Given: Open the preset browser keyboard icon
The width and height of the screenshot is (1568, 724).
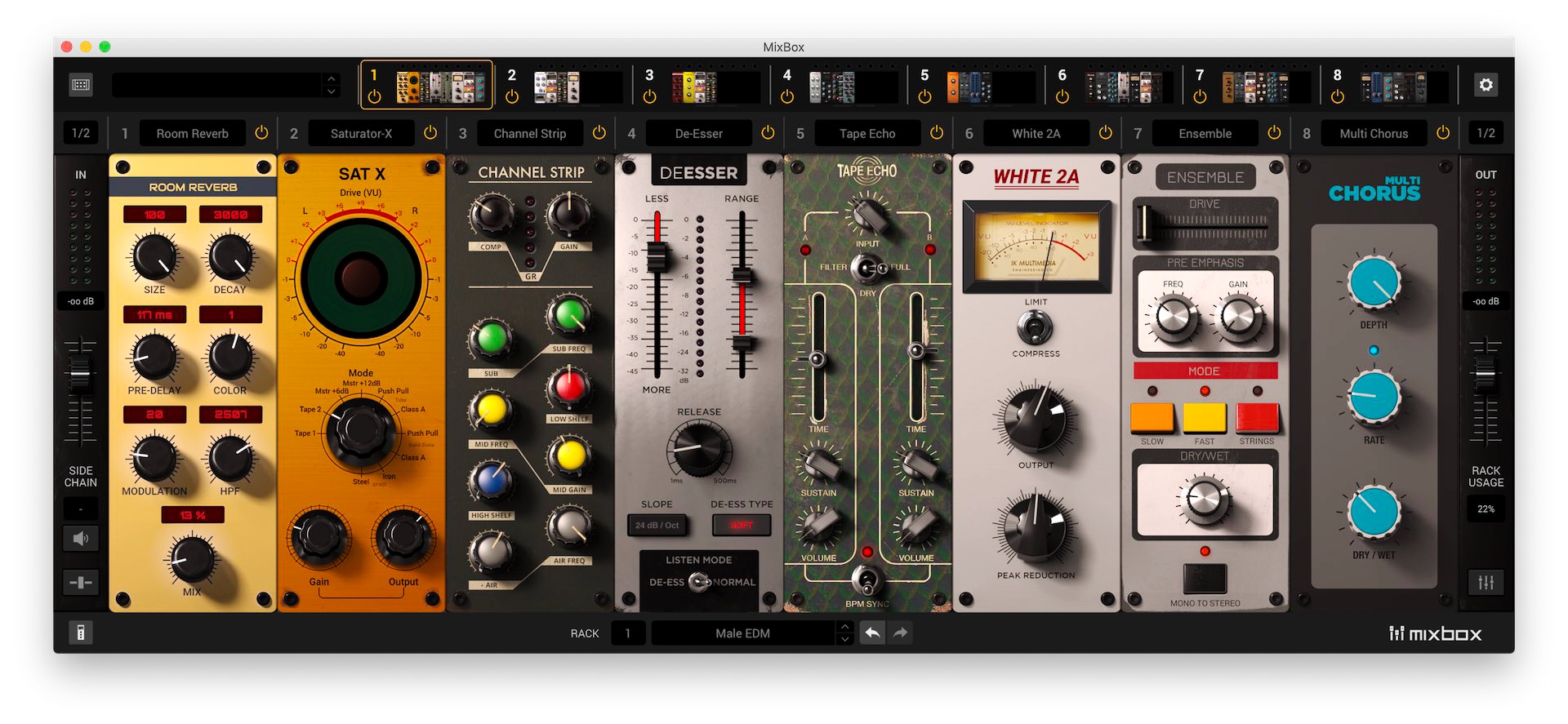Looking at the screenshot, I should (81, 85).
